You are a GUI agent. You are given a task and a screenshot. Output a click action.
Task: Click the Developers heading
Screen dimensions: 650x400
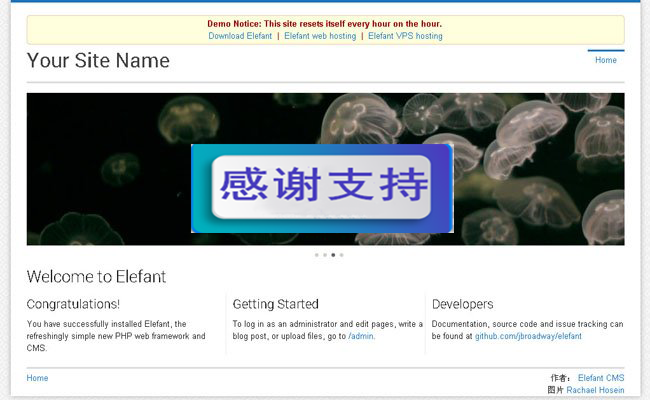[463, 304]
